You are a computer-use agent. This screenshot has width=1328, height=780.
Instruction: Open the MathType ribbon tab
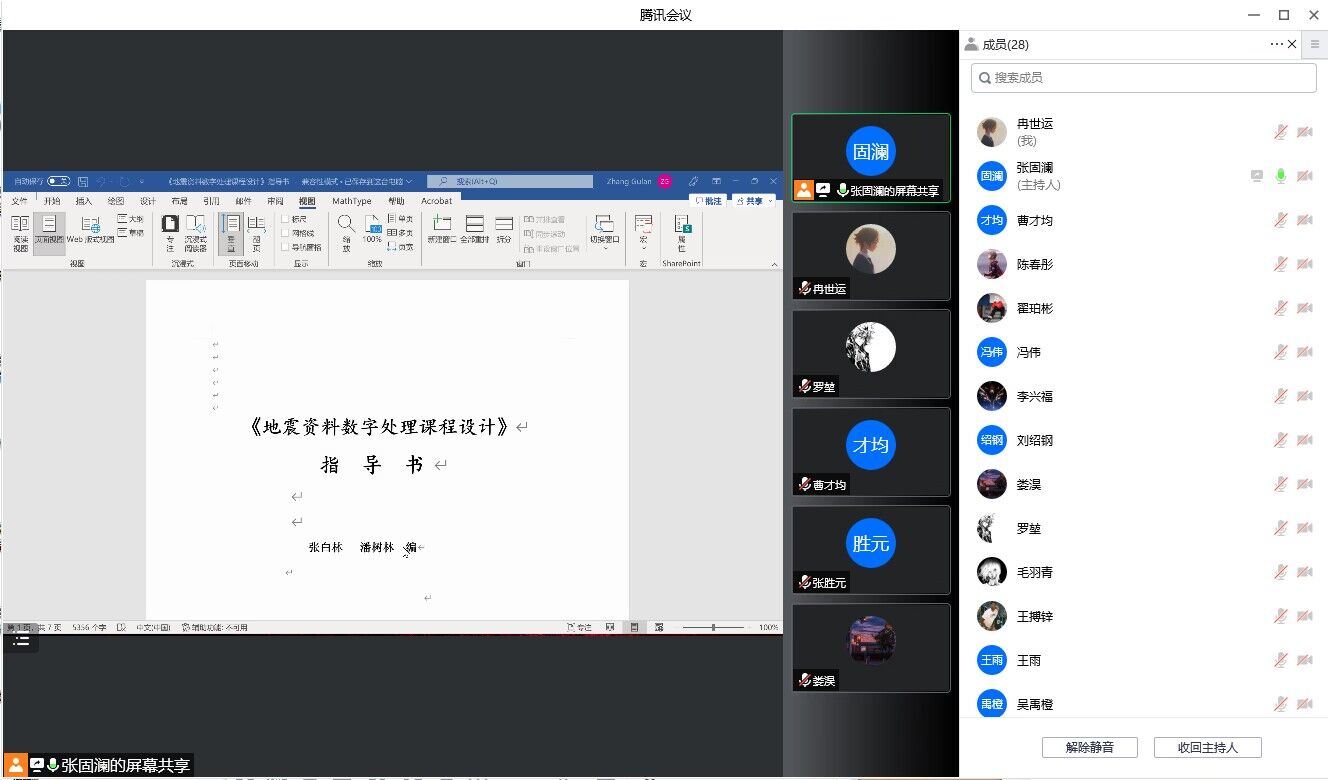351,201
